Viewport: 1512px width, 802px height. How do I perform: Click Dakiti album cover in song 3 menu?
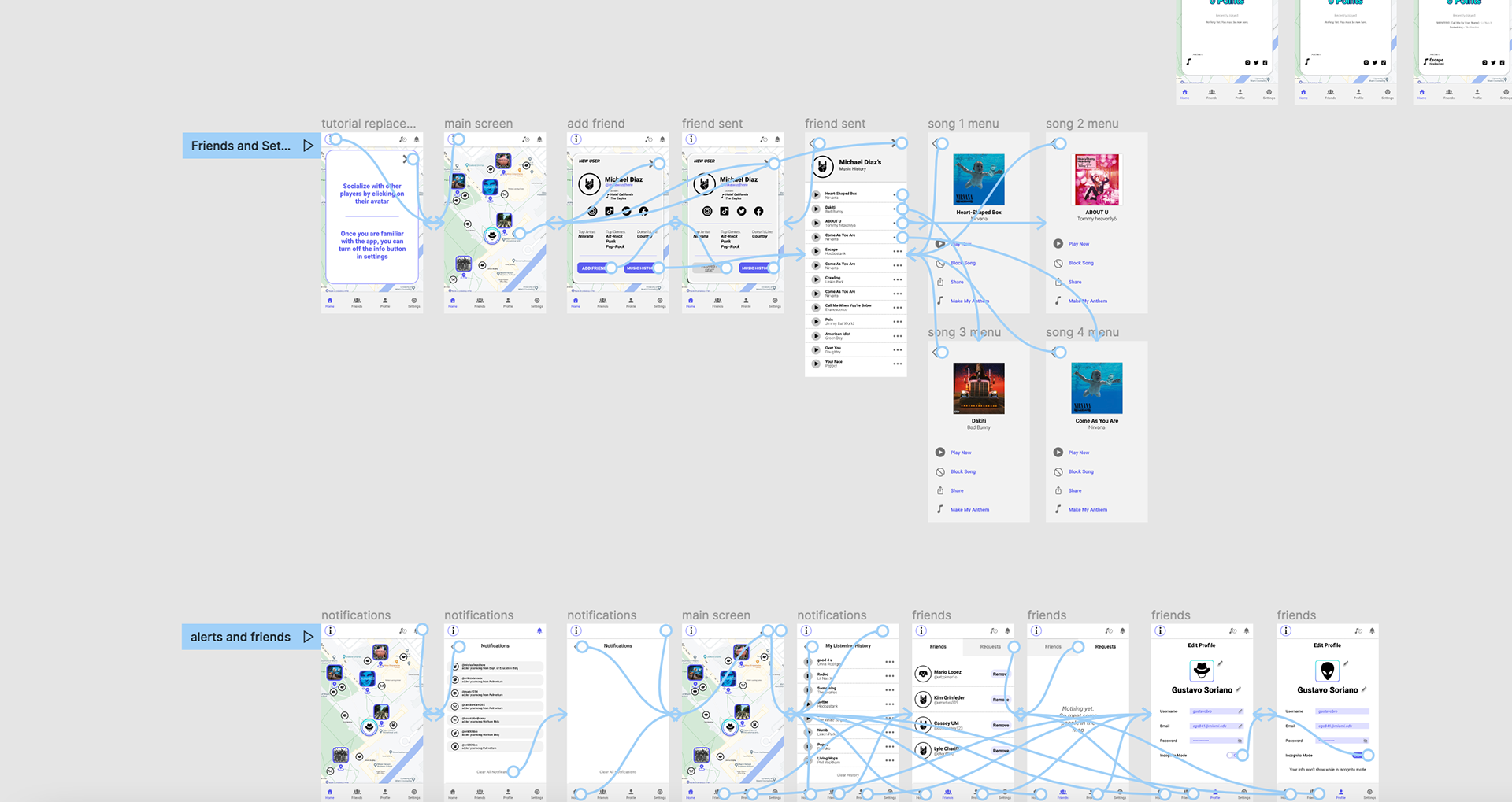coord(979,388)
